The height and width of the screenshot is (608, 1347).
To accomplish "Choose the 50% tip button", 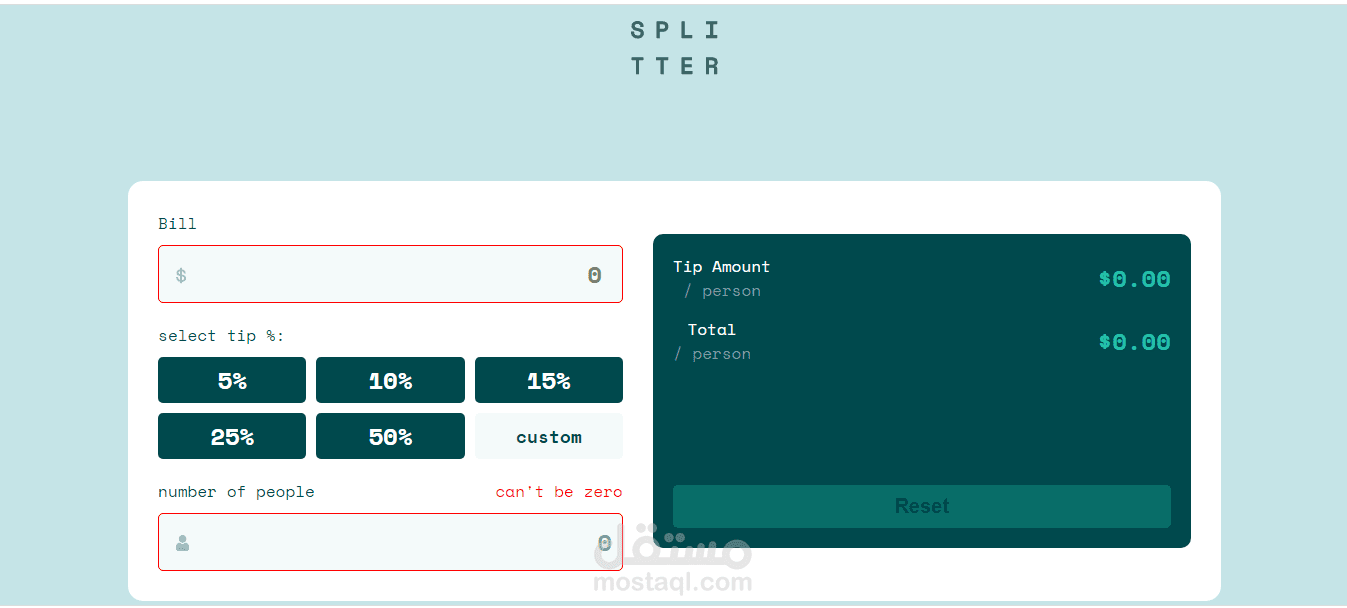I will (x=390, y=436).
